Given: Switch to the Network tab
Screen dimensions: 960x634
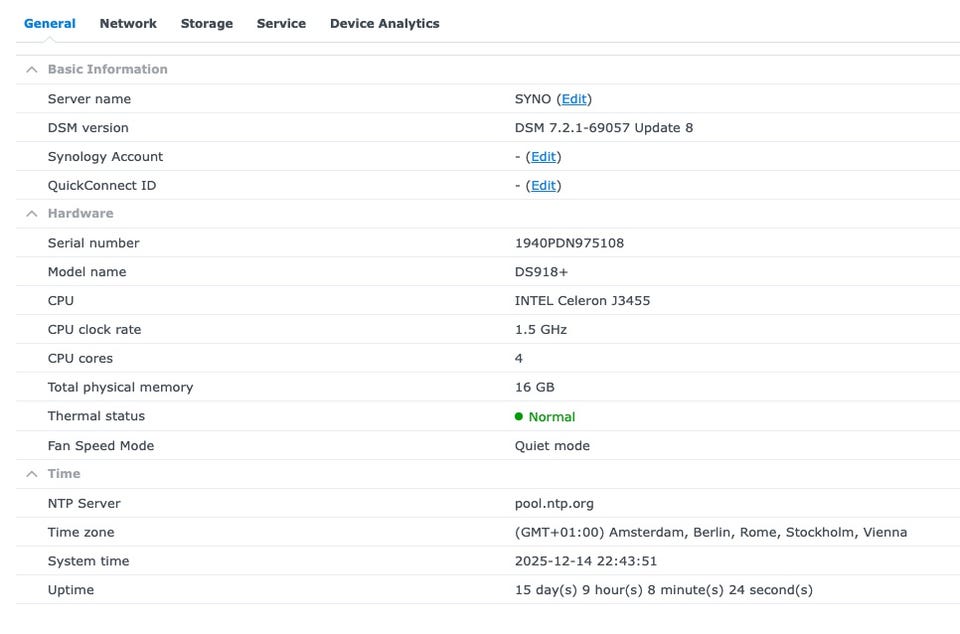Looking at the screenshot, I should (x=128, y=23).
